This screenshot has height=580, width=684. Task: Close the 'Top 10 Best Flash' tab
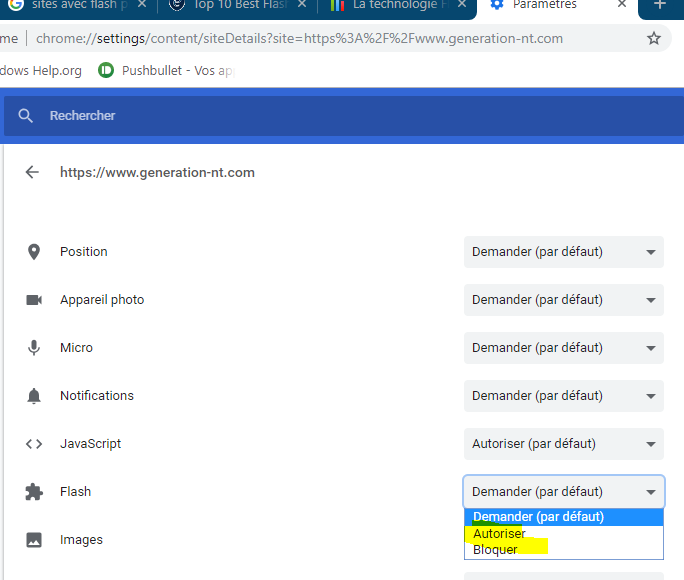tap(301, 4)
